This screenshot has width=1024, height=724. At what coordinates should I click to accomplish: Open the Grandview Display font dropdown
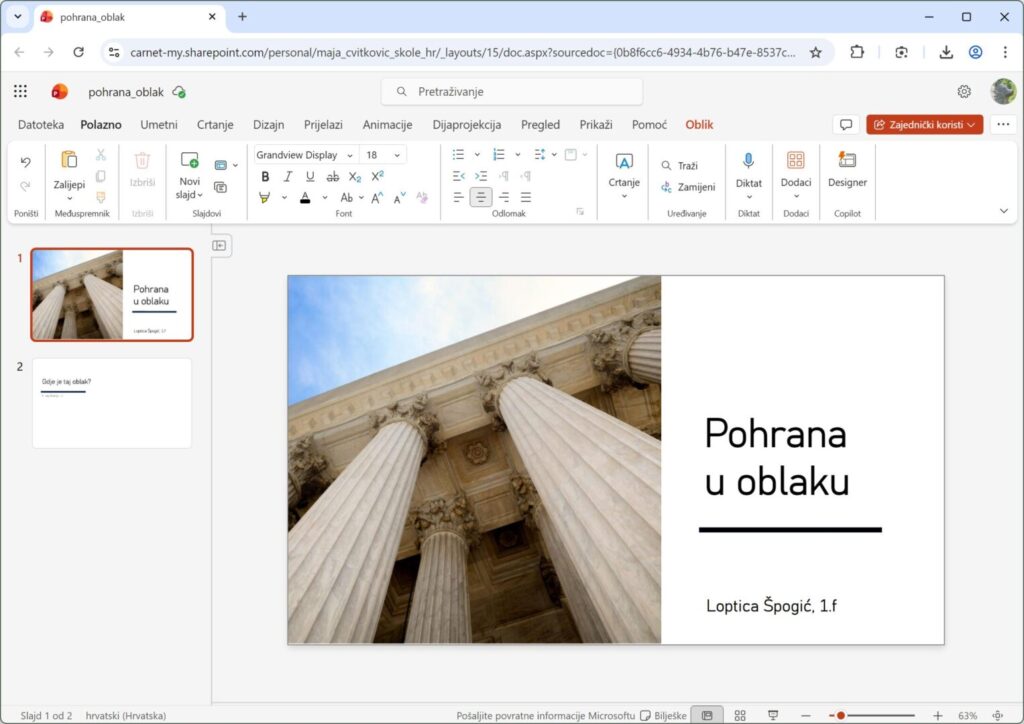pyautogui.click(x=306, y=155)
